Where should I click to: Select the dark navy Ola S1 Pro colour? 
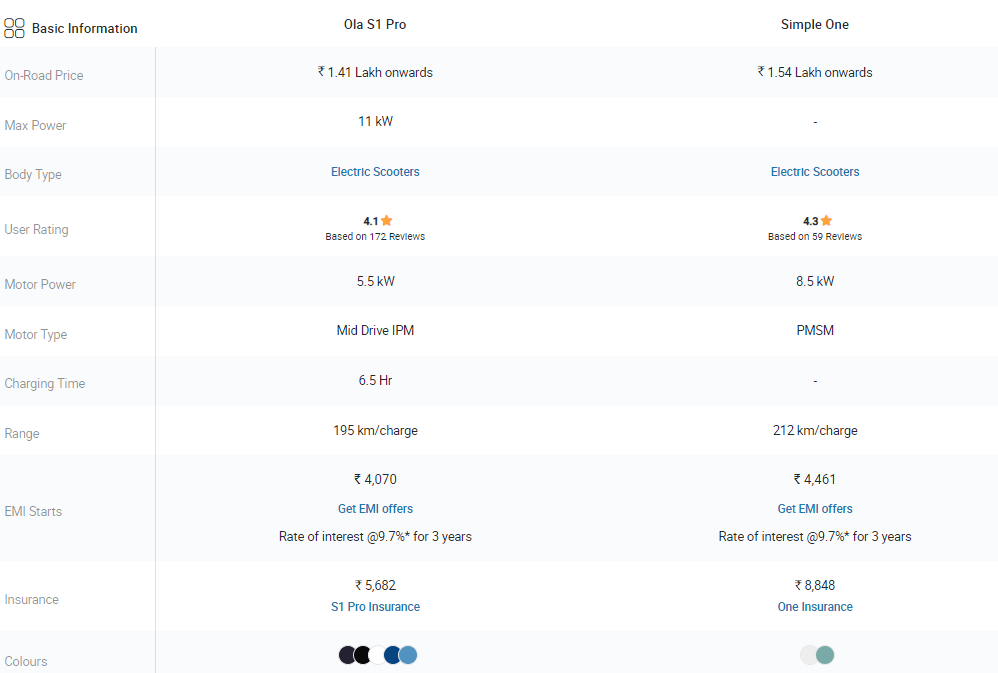(x=346, y=655)
